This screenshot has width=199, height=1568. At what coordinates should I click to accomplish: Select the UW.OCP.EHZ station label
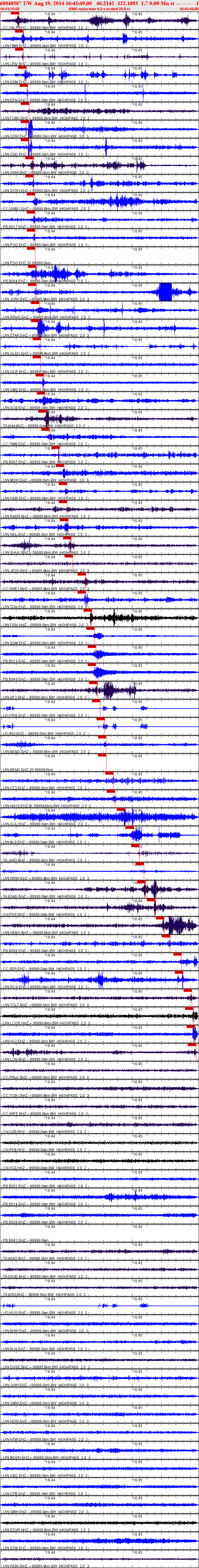[x=45, y=371]
